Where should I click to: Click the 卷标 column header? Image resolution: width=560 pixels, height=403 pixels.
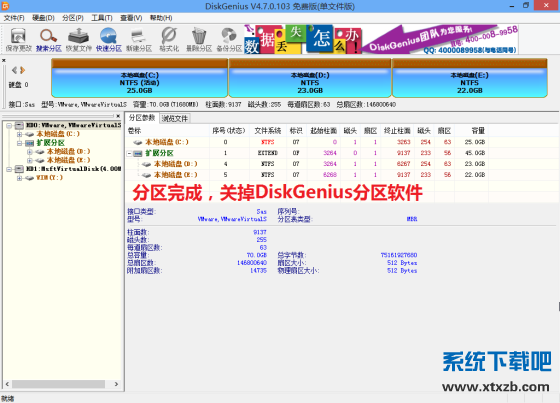pyautogui.click(x=167, y=131)
